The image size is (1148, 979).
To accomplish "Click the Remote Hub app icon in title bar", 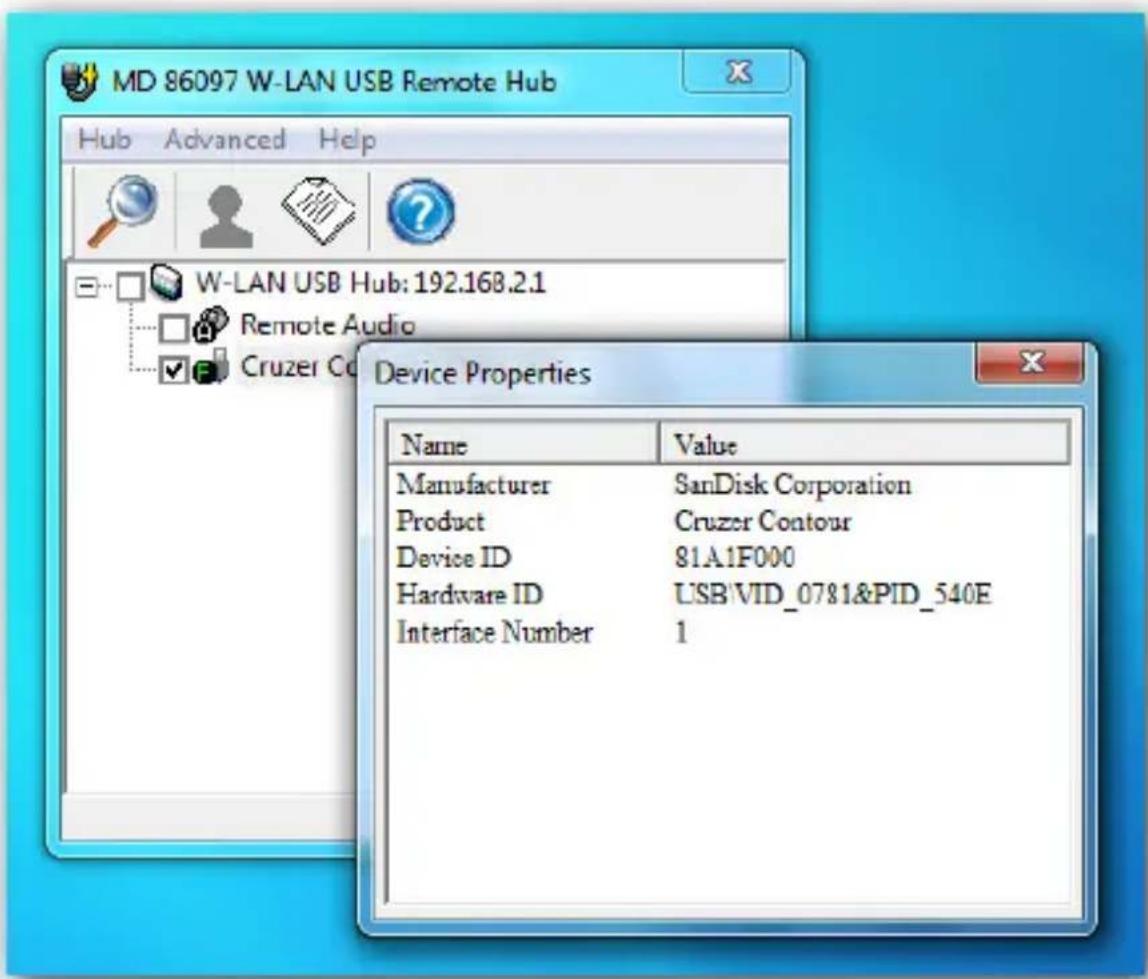I will click(80, 81).
